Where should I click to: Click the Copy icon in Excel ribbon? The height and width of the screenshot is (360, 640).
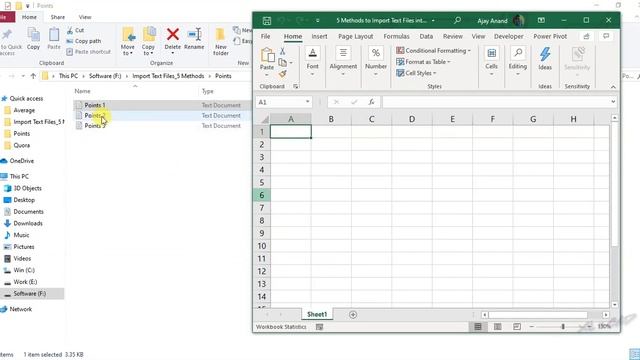click(282, 62)
